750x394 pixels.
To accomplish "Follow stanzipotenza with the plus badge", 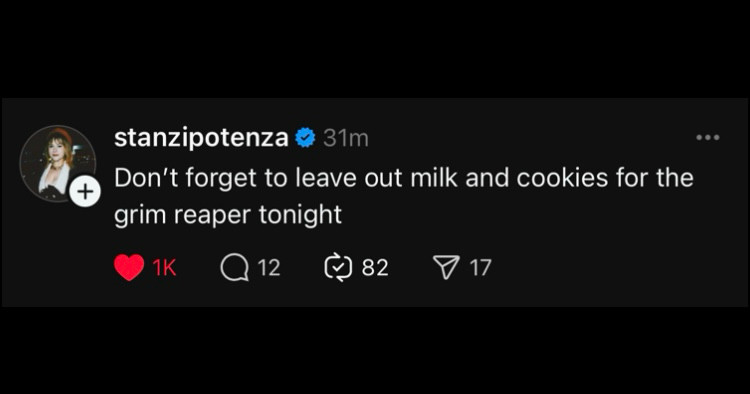I will (85, 192).
